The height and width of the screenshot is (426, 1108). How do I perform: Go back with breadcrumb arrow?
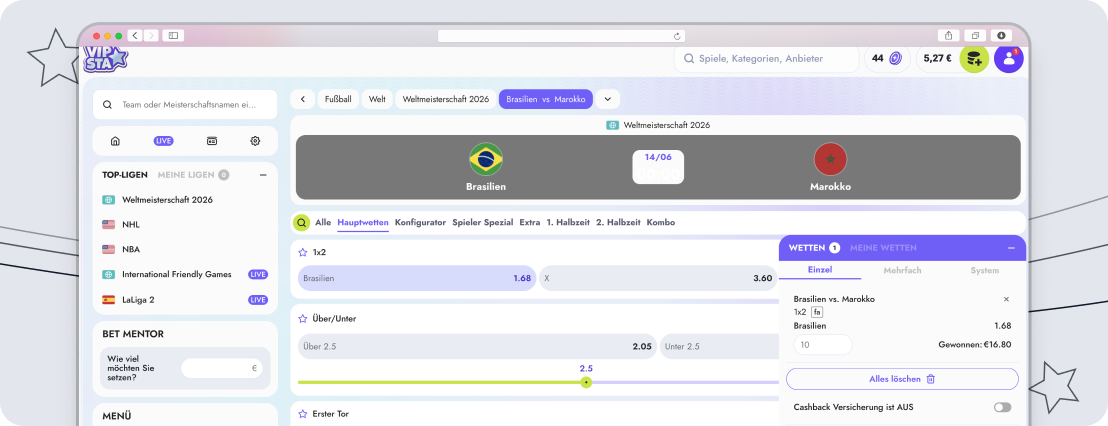tap(302, 100)
